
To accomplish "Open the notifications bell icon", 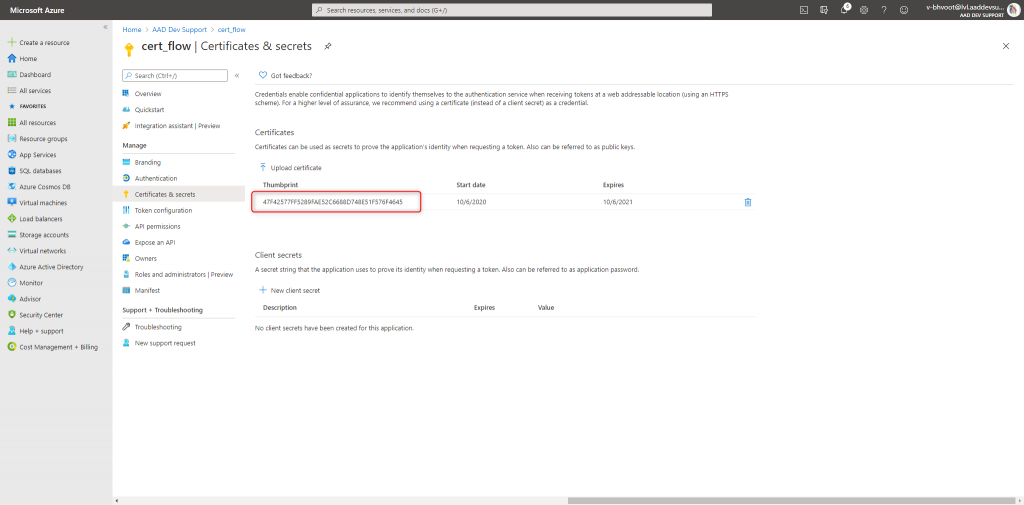I will pyautogui.click(x=844, y=10).
